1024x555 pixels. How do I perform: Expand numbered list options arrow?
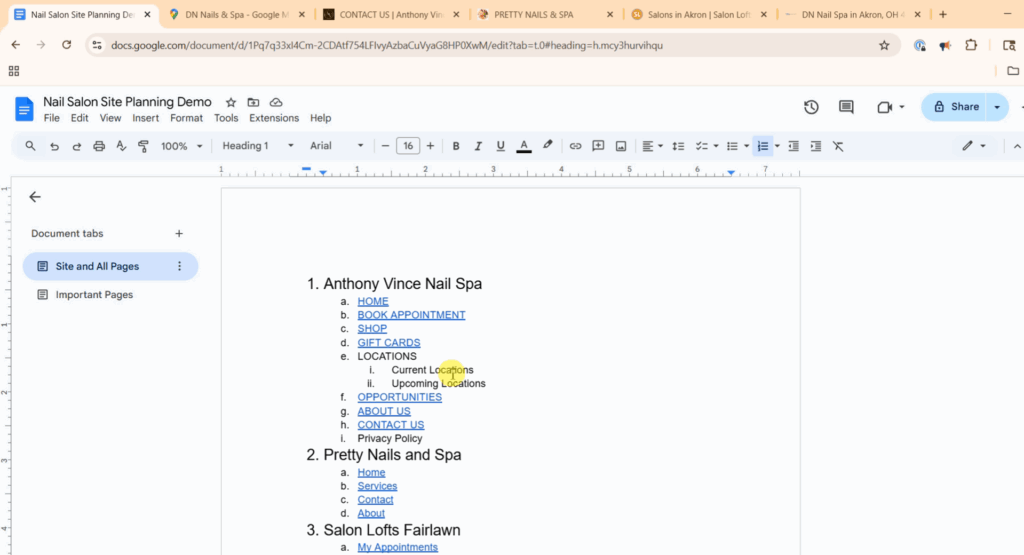click(x=777, y=146)
